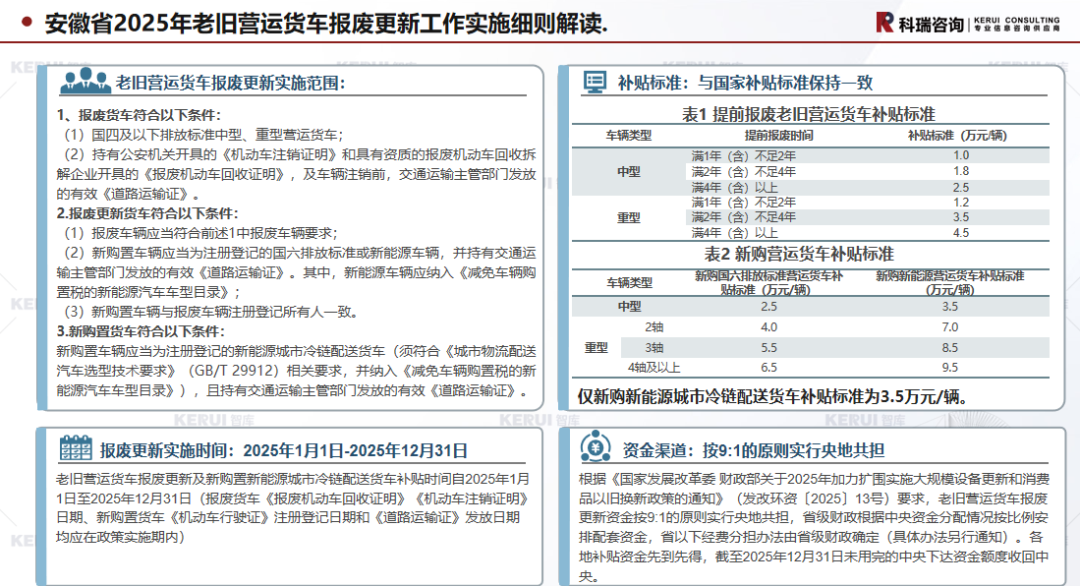Click the 新购新能源营运货车补贴标准 column header
The image size is (1080, 586).
(950, 283)
